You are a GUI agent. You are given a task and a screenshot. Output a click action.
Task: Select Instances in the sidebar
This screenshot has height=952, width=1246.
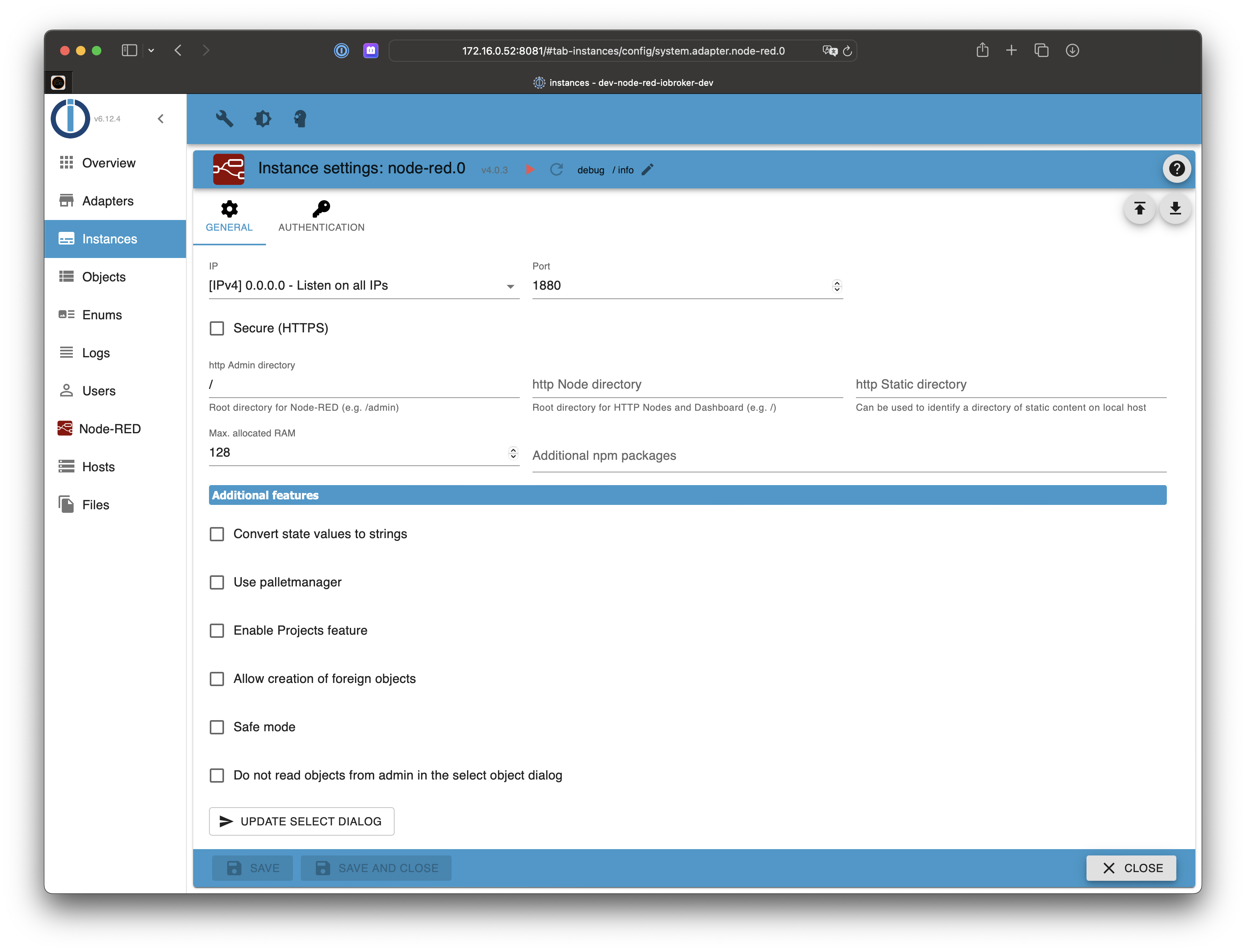tap(115, 239)
